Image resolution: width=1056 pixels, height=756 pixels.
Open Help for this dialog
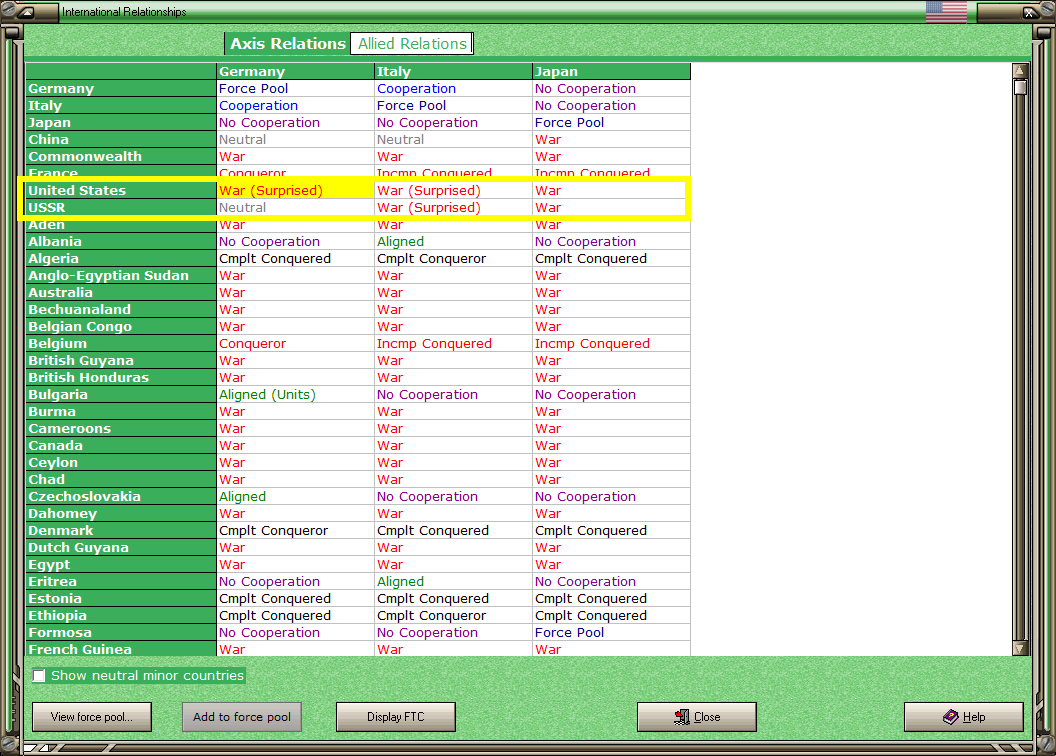coord(964,717)
